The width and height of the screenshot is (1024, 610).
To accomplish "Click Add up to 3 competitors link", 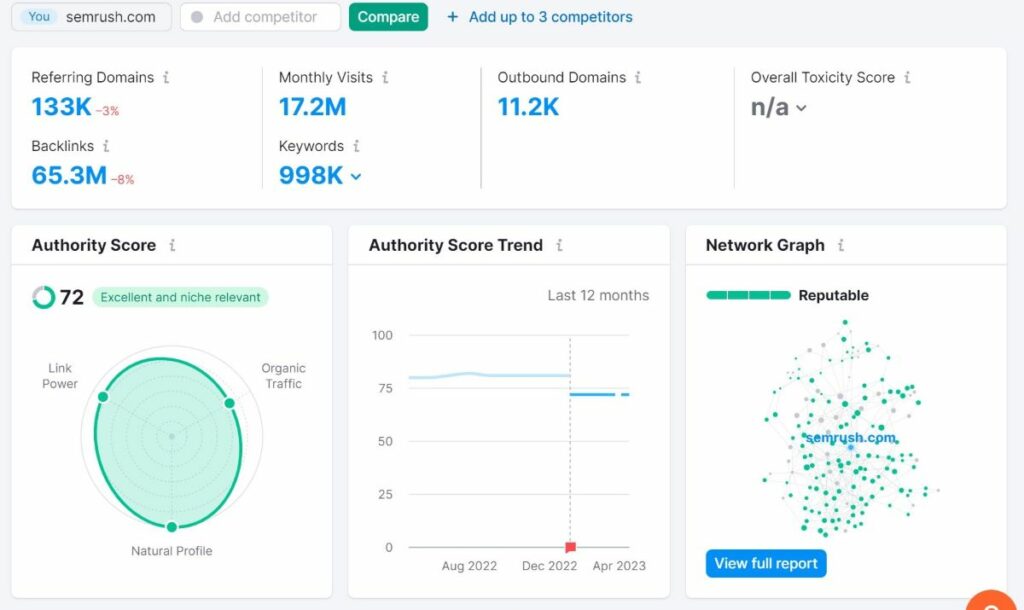I will pos(551,17).
